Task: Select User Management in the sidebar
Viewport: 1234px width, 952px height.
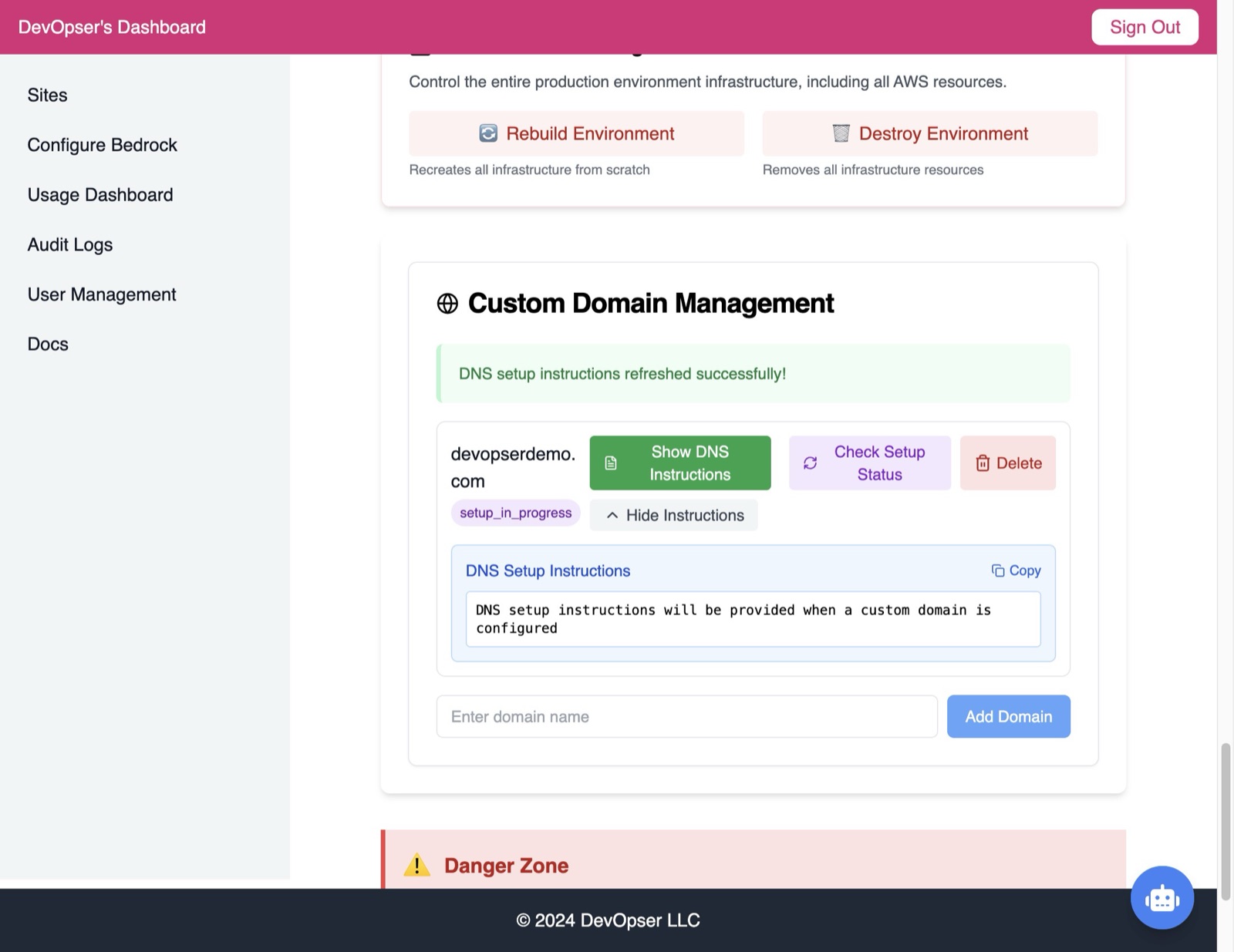Action: 102,294
